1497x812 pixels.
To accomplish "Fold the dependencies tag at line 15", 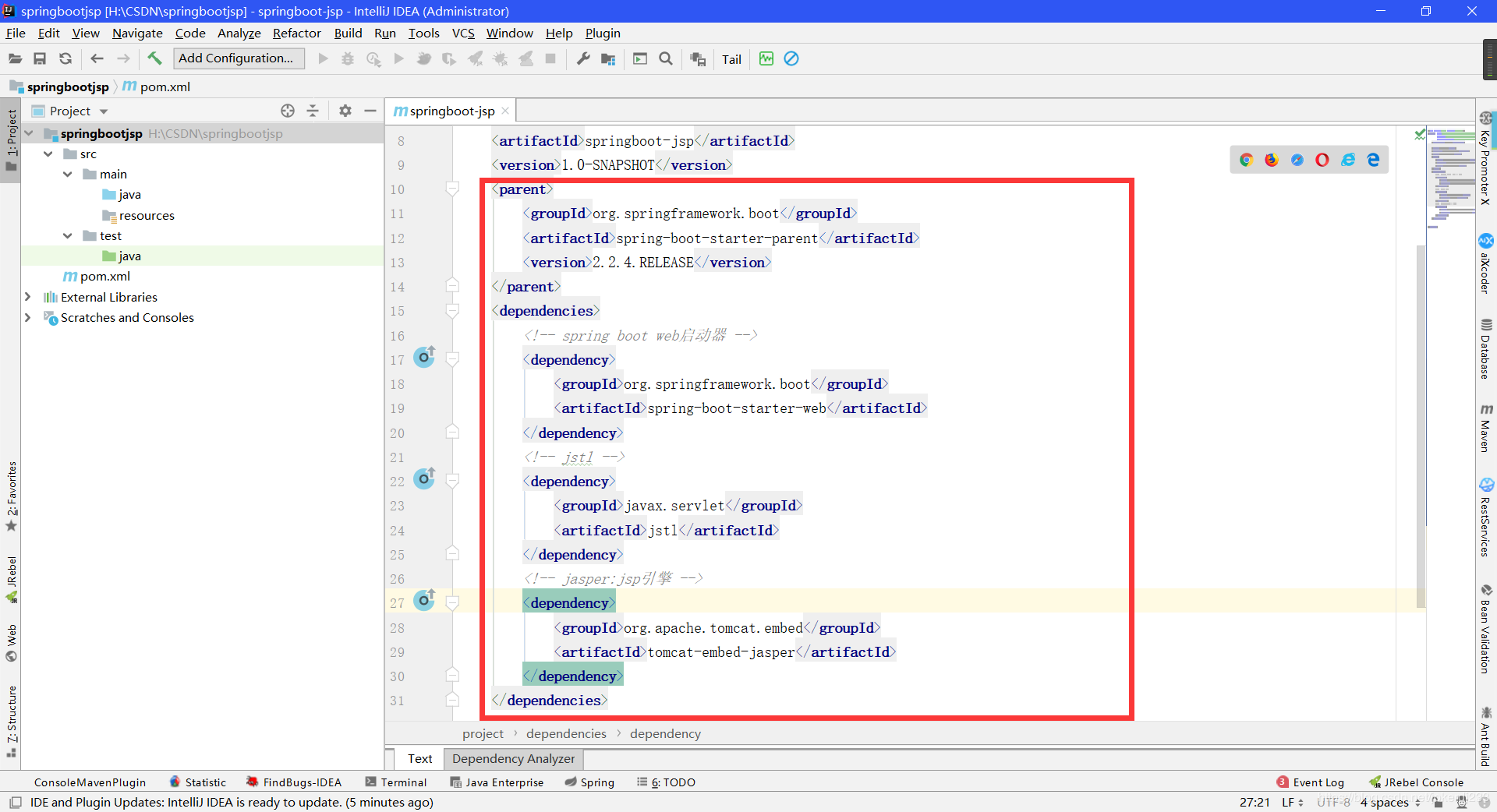I will 452,310.
